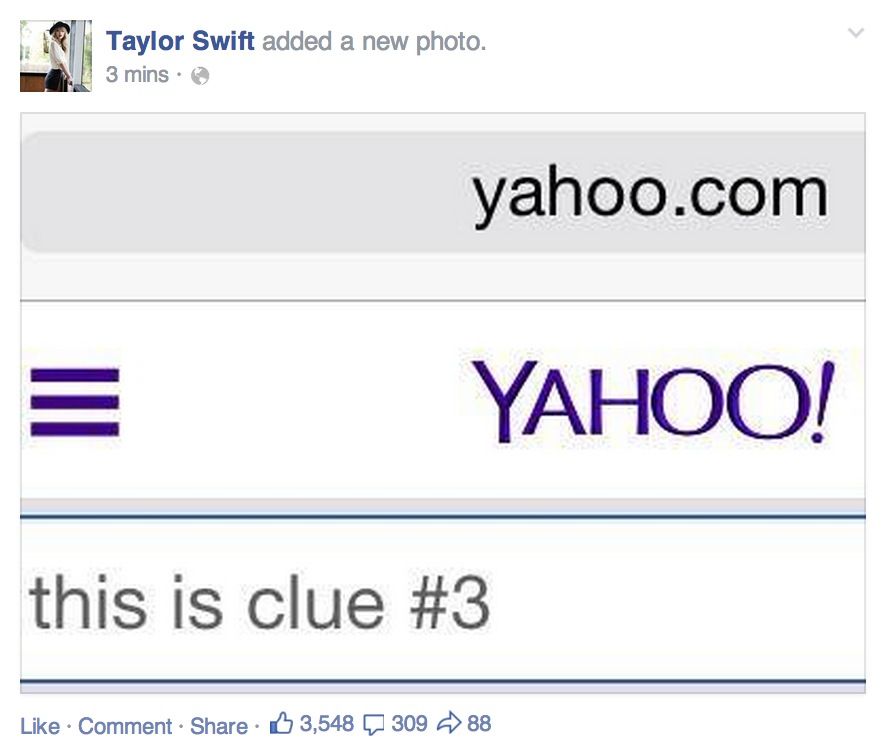View the 309 comments count
The width and height of the screenshot is (884, 754).
[409, 724]
